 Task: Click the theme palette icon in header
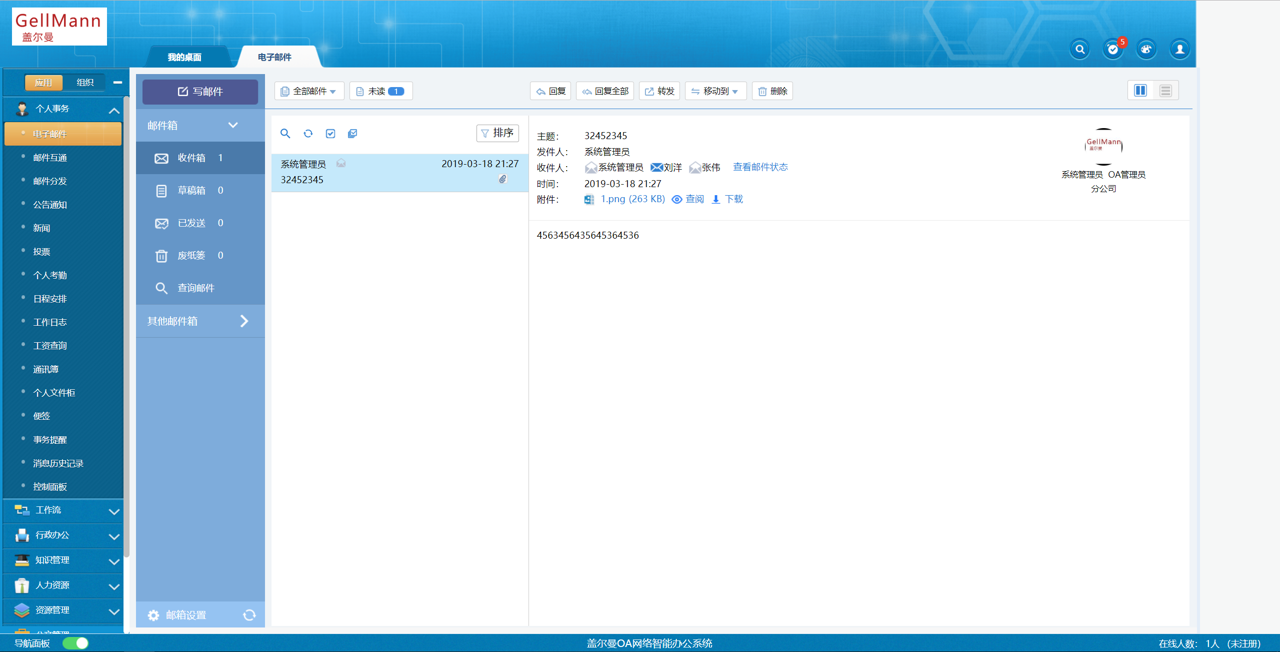click(1146, 49)
